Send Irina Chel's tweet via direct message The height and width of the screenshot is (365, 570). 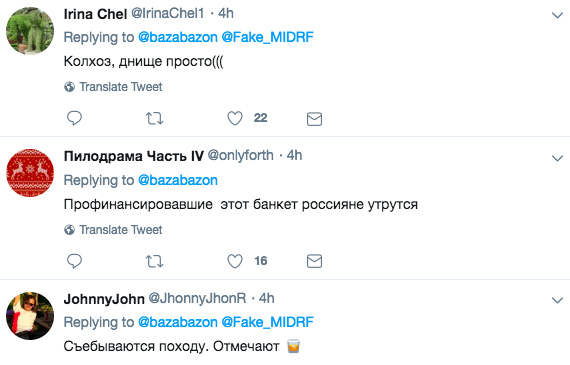pyautogui.click(x=314, y=119)
